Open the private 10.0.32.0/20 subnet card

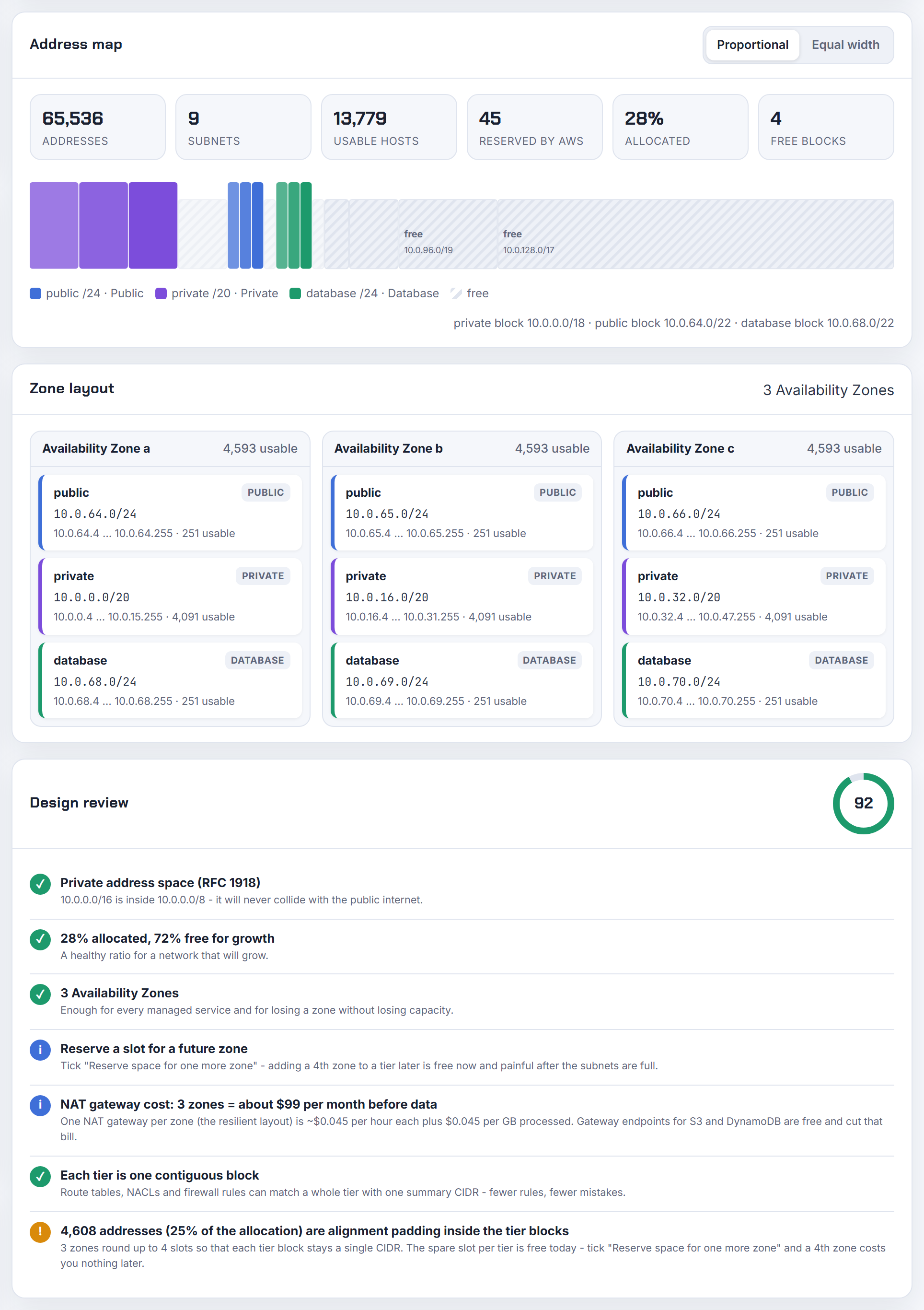point(754,596)
